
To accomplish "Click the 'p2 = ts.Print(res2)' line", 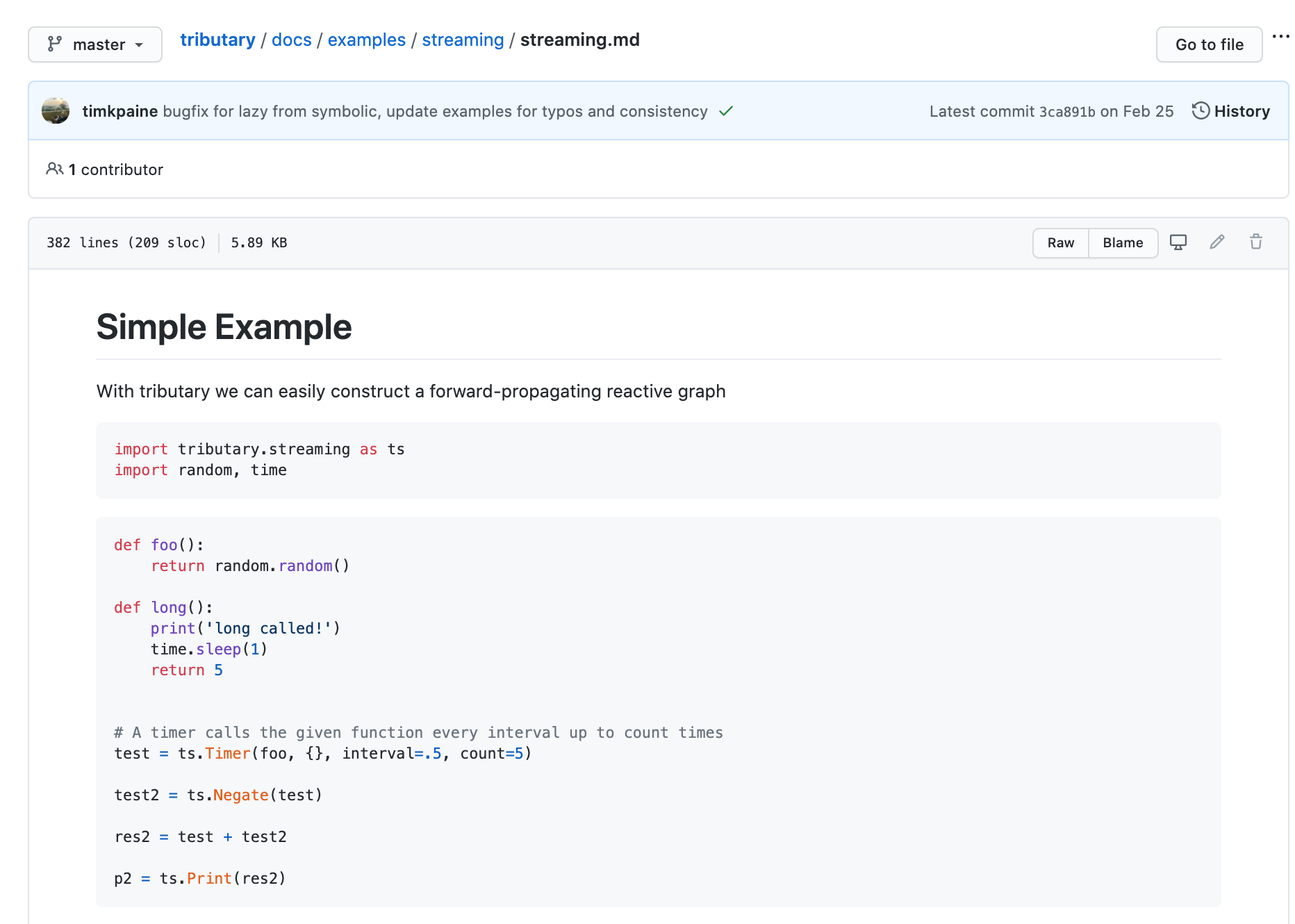I will tap(200, 879).
